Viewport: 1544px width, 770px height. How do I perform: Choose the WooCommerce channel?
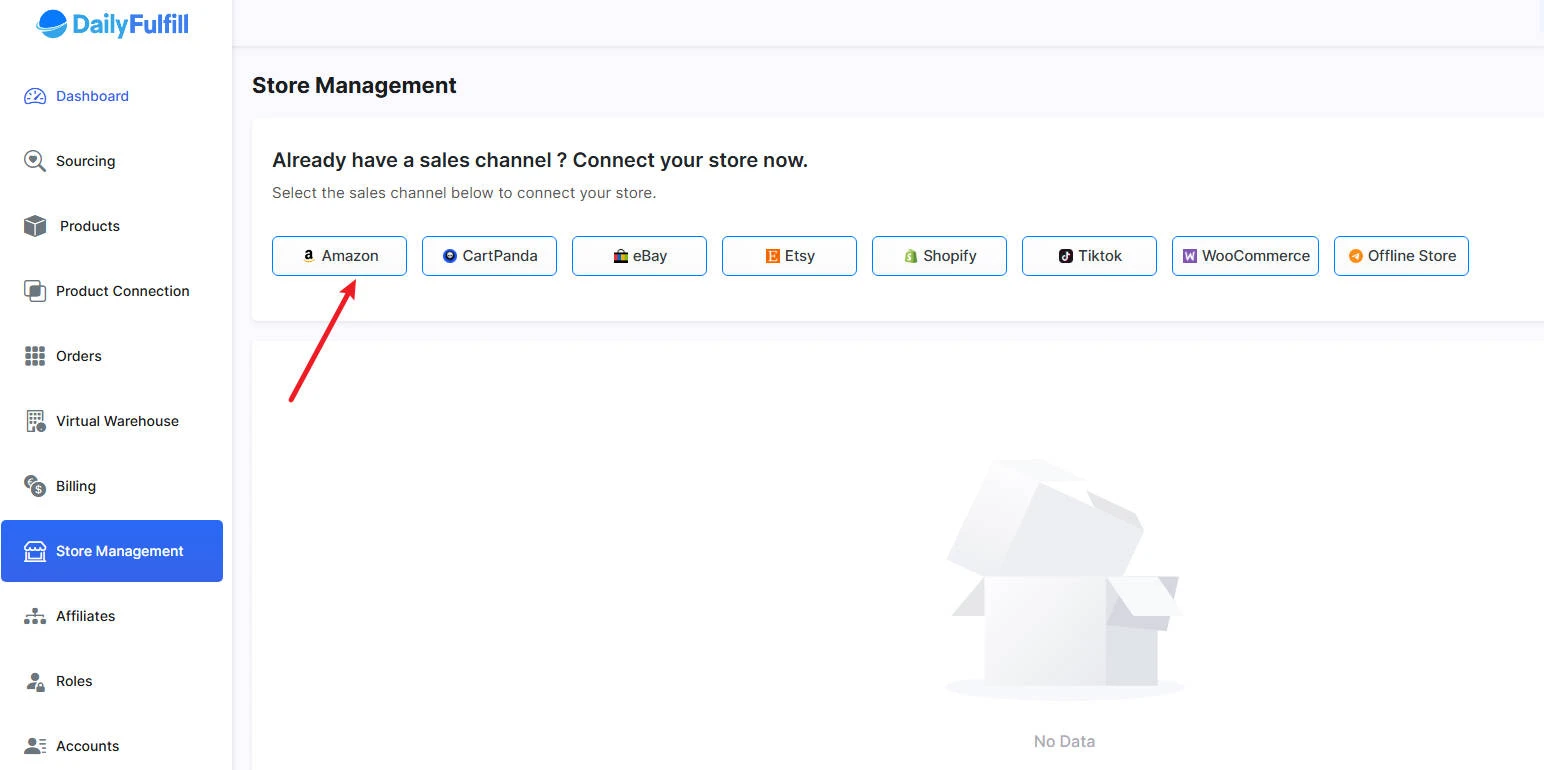click(x=1245, y=256)
